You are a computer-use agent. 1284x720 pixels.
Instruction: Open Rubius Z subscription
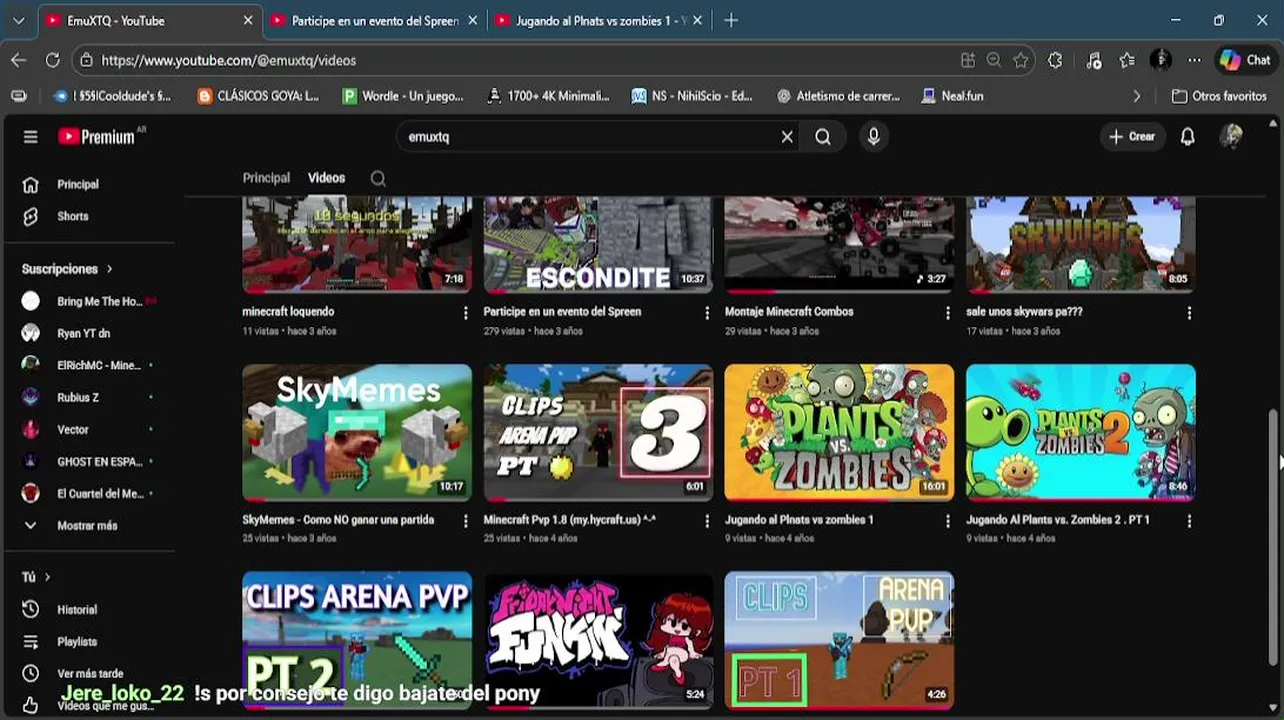[88, 397]
